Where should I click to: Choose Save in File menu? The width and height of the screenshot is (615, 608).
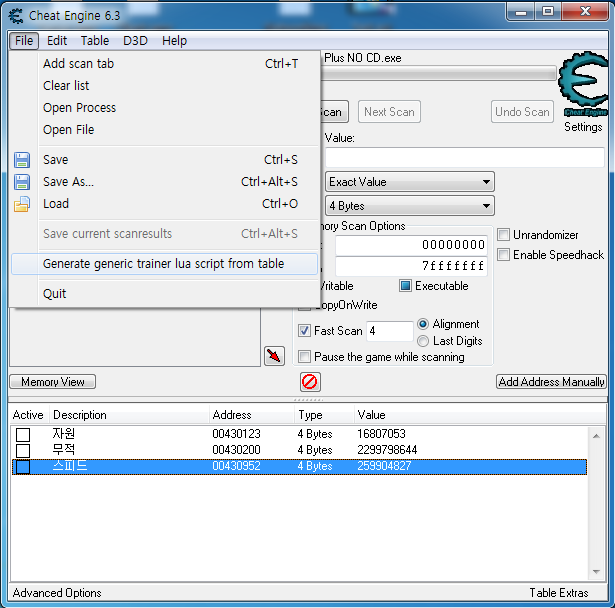[x=164, y=160]
